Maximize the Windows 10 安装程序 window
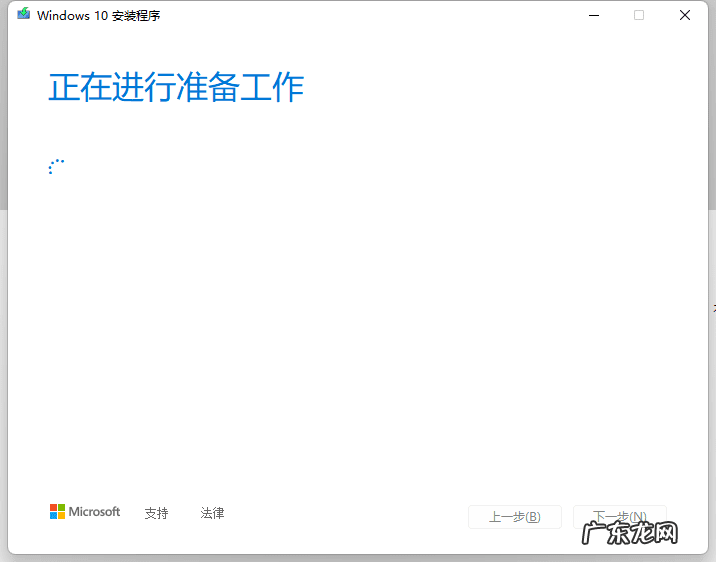 pos(639,16)
